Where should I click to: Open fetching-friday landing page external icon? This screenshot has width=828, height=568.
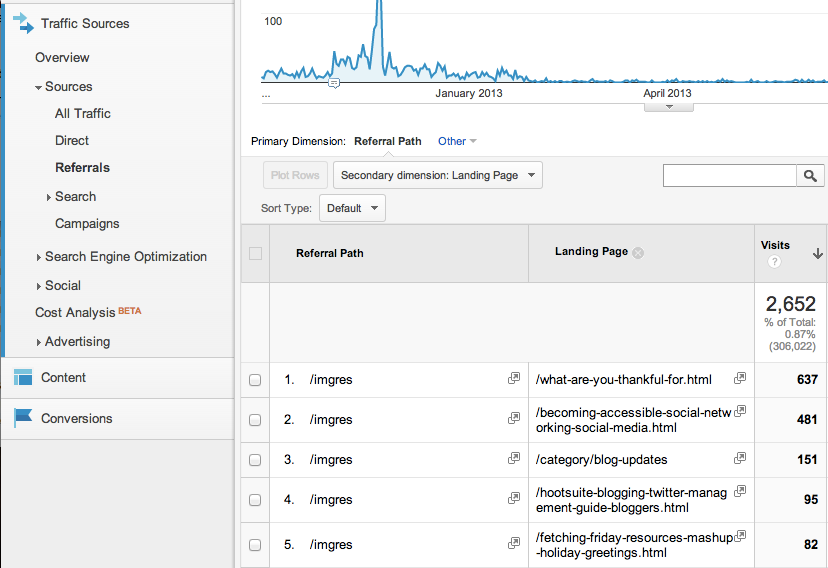(x=740, y=536)
